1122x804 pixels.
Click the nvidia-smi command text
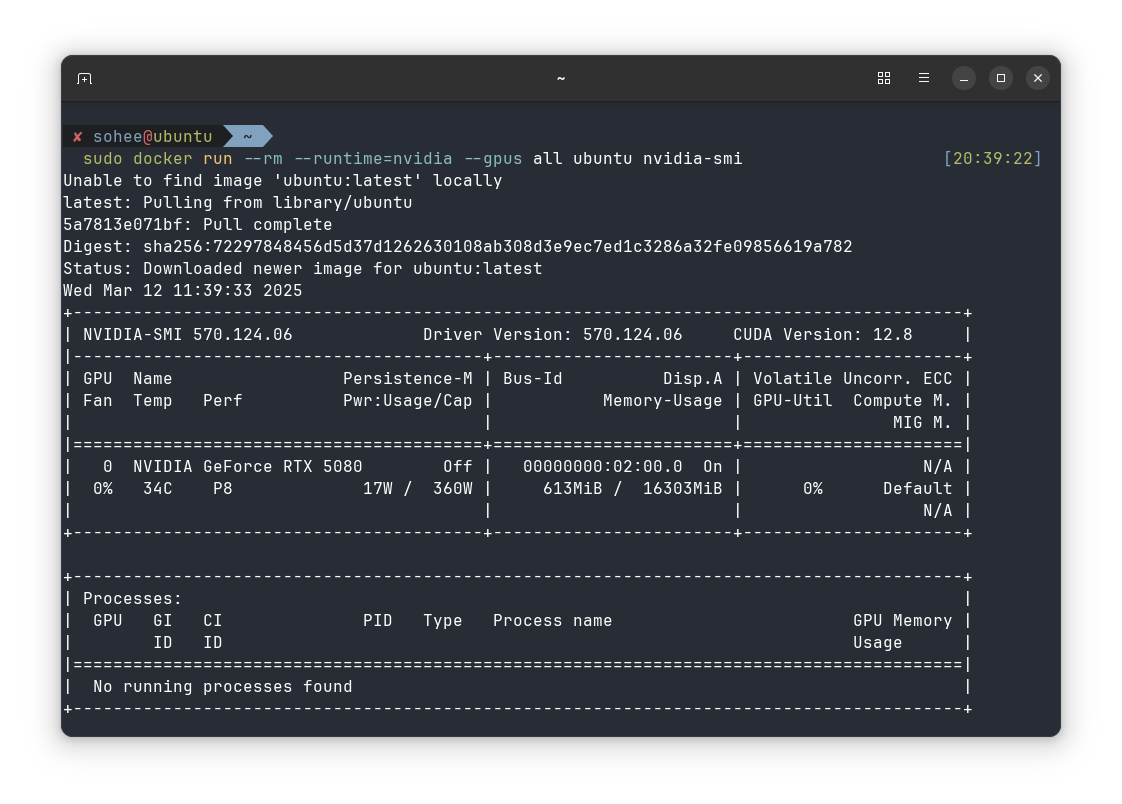[689, 158]
